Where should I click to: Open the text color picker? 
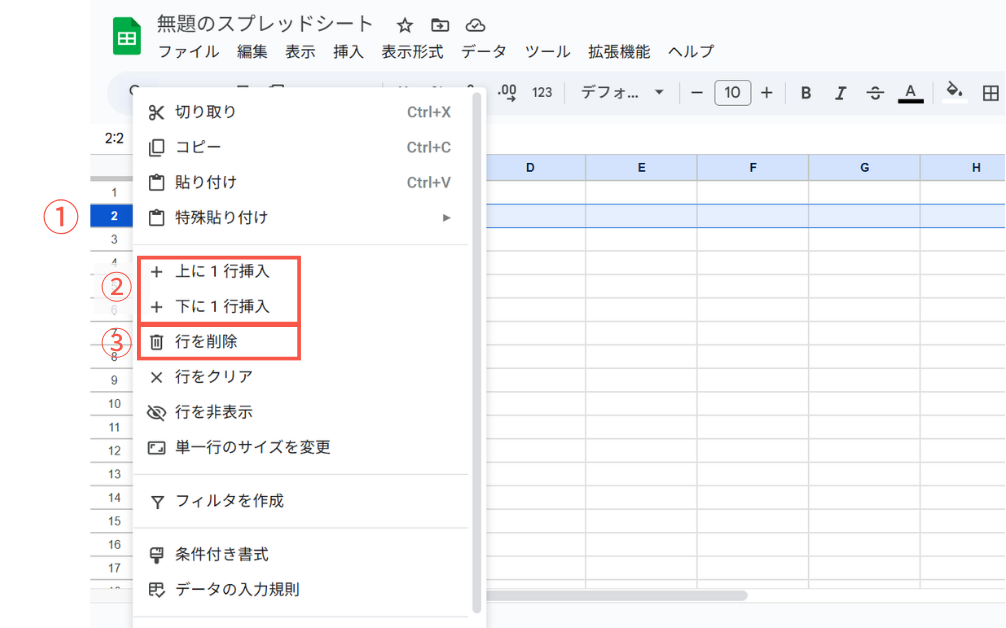click(910, 93)
